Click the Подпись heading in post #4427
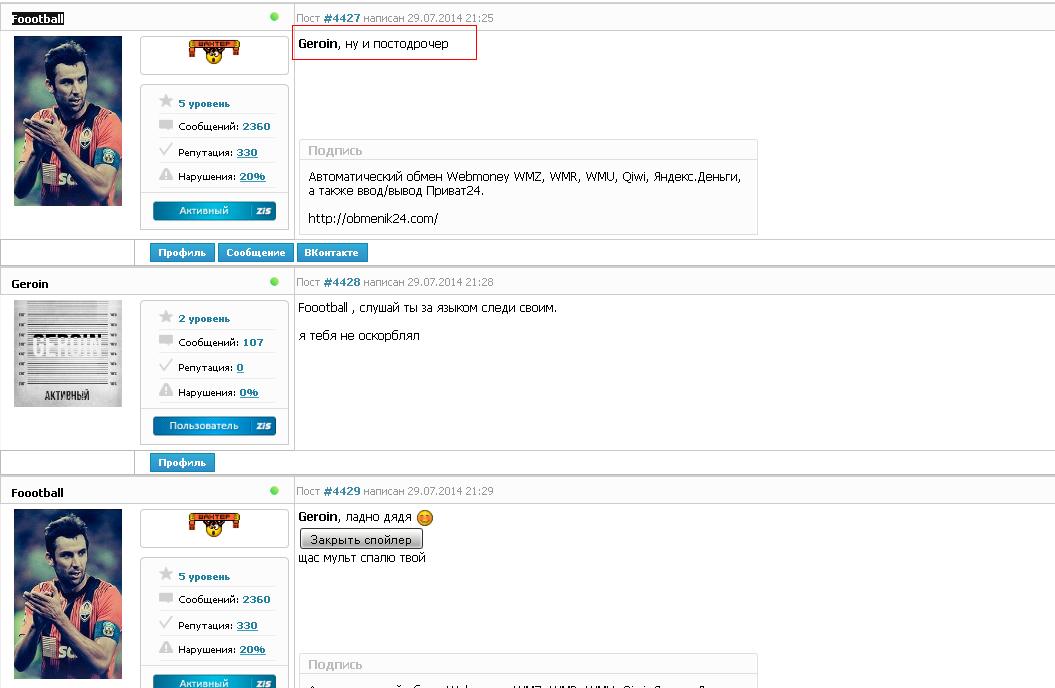1055x688 pixels. pos(335,151)
